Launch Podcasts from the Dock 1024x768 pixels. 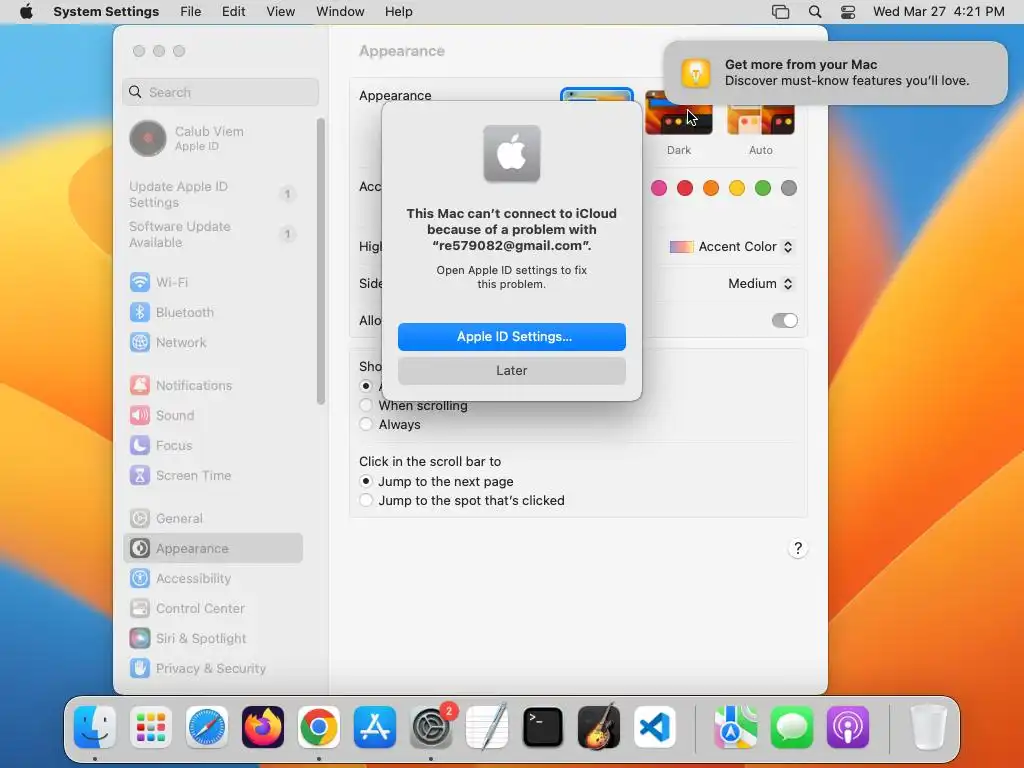[x=848, y=727]
